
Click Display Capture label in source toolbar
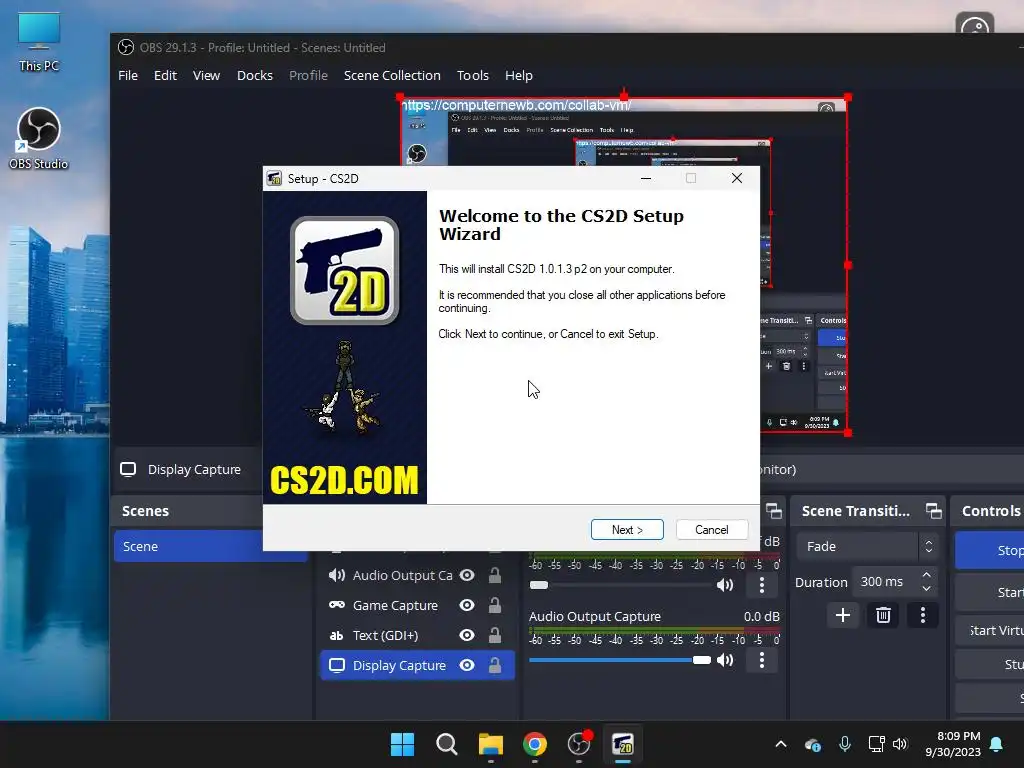(x=194, y=470)
